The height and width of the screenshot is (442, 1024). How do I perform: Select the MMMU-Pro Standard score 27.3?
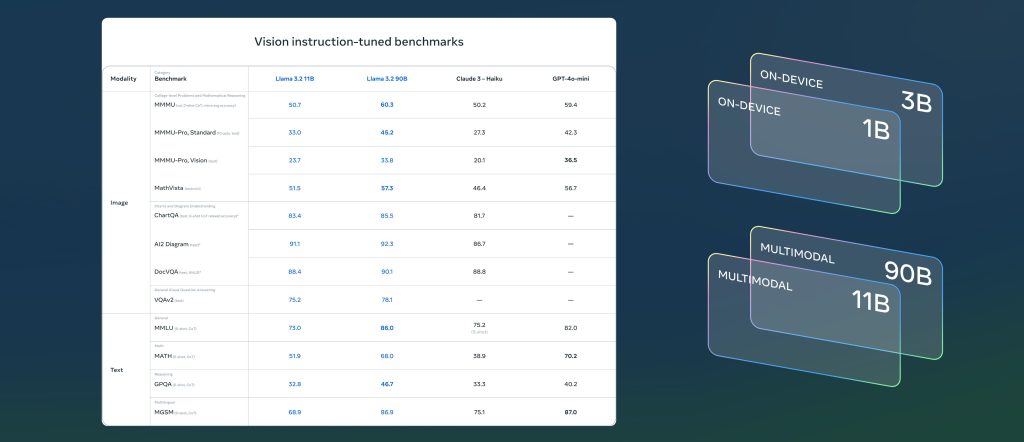pyautogui.click(x=479, y=133)
